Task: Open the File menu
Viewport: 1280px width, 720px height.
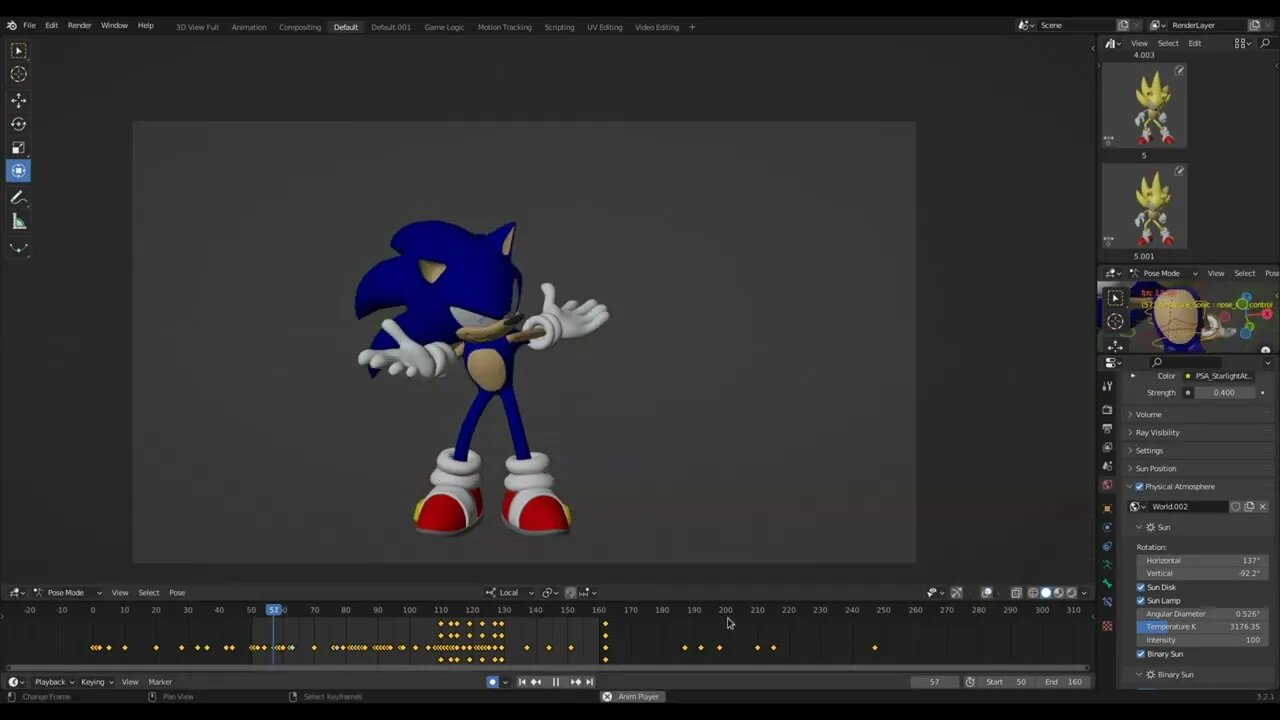Action: pyautogui.click(x=29, y=25)
